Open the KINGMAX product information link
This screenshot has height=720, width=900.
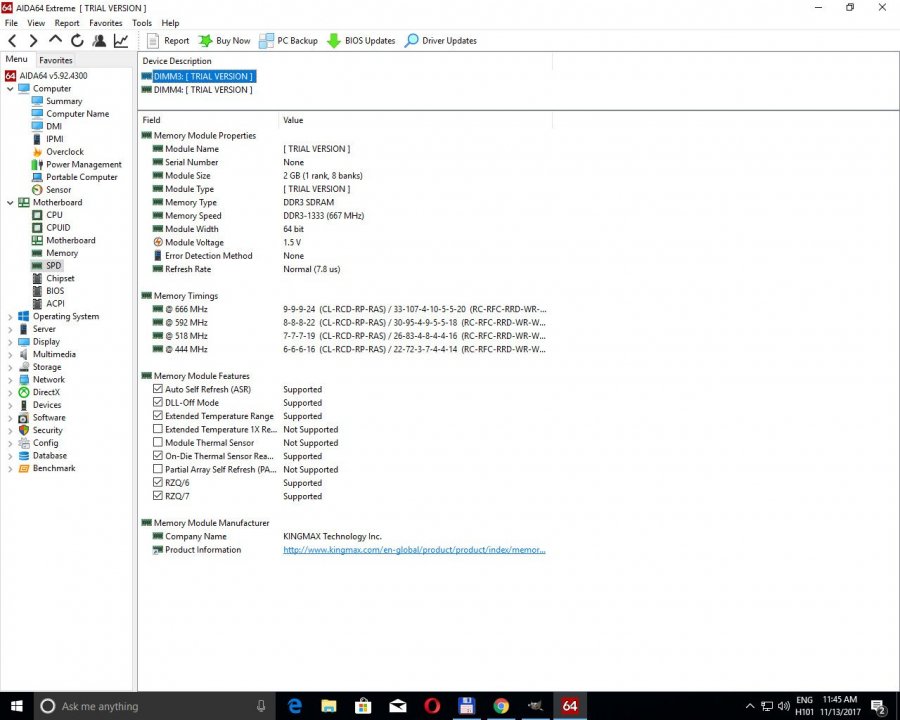(x=414, y=549)
